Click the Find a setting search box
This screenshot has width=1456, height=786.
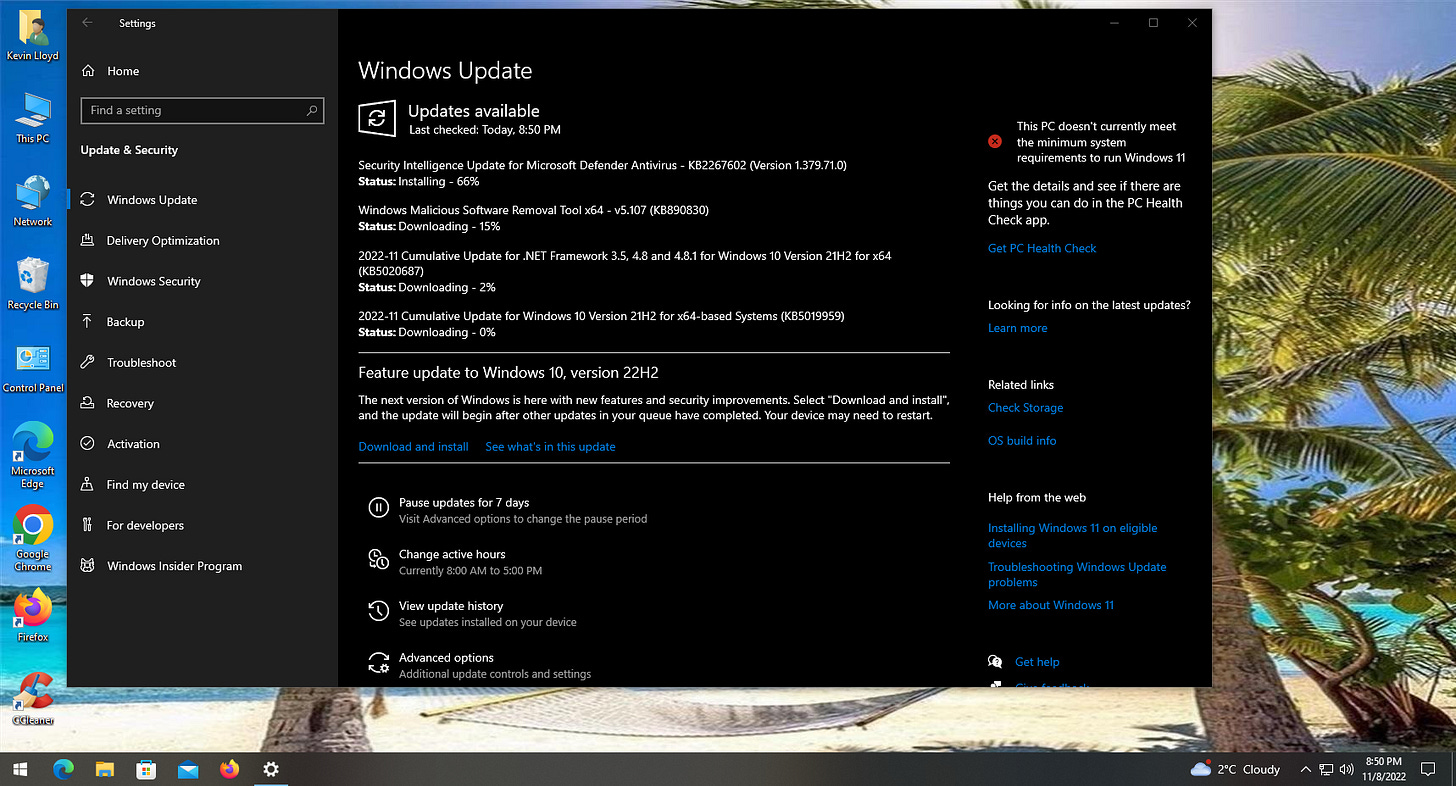pos(202,110)
